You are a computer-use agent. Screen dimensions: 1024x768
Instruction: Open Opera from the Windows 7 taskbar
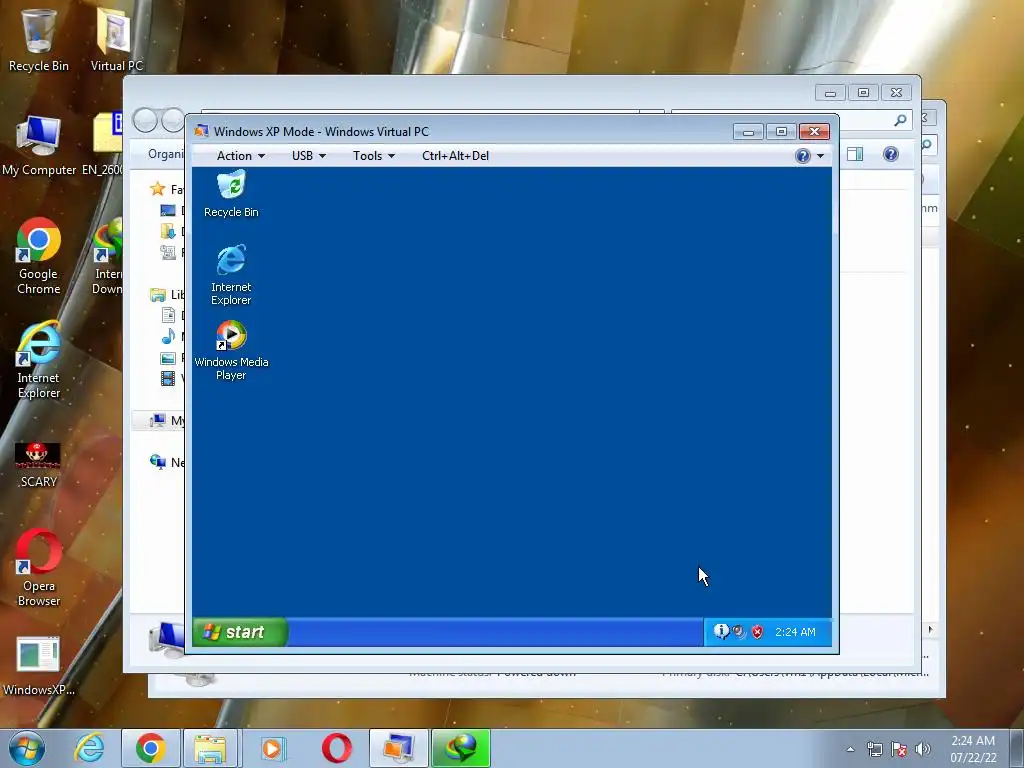[x=336, y=748]
